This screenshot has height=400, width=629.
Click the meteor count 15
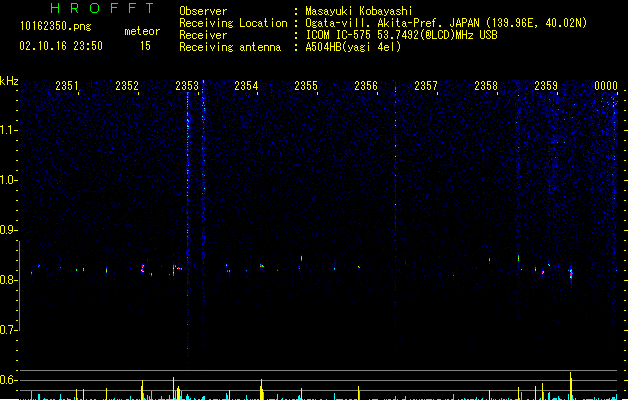point(145,46)
